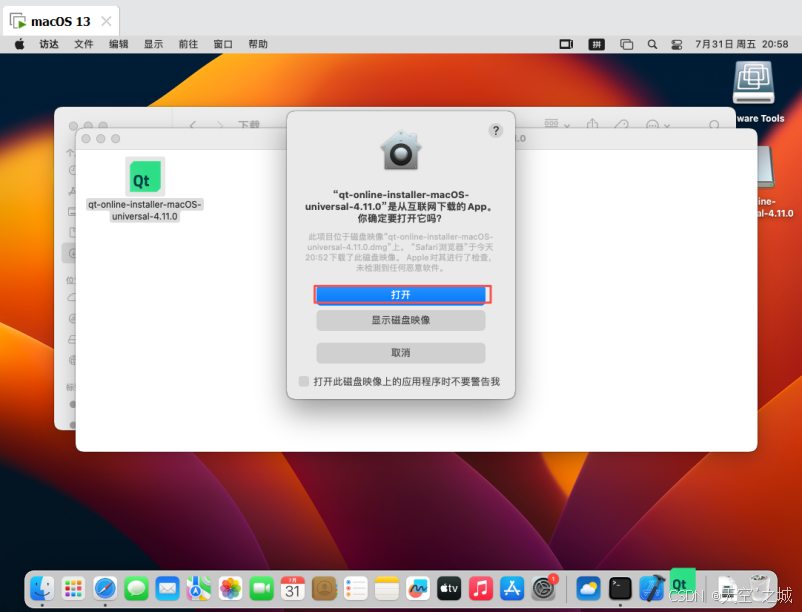The height and width of the screenshot is (612, 802).
Task: Open Reminders from the Dock
Action: [x=355, y=589]
